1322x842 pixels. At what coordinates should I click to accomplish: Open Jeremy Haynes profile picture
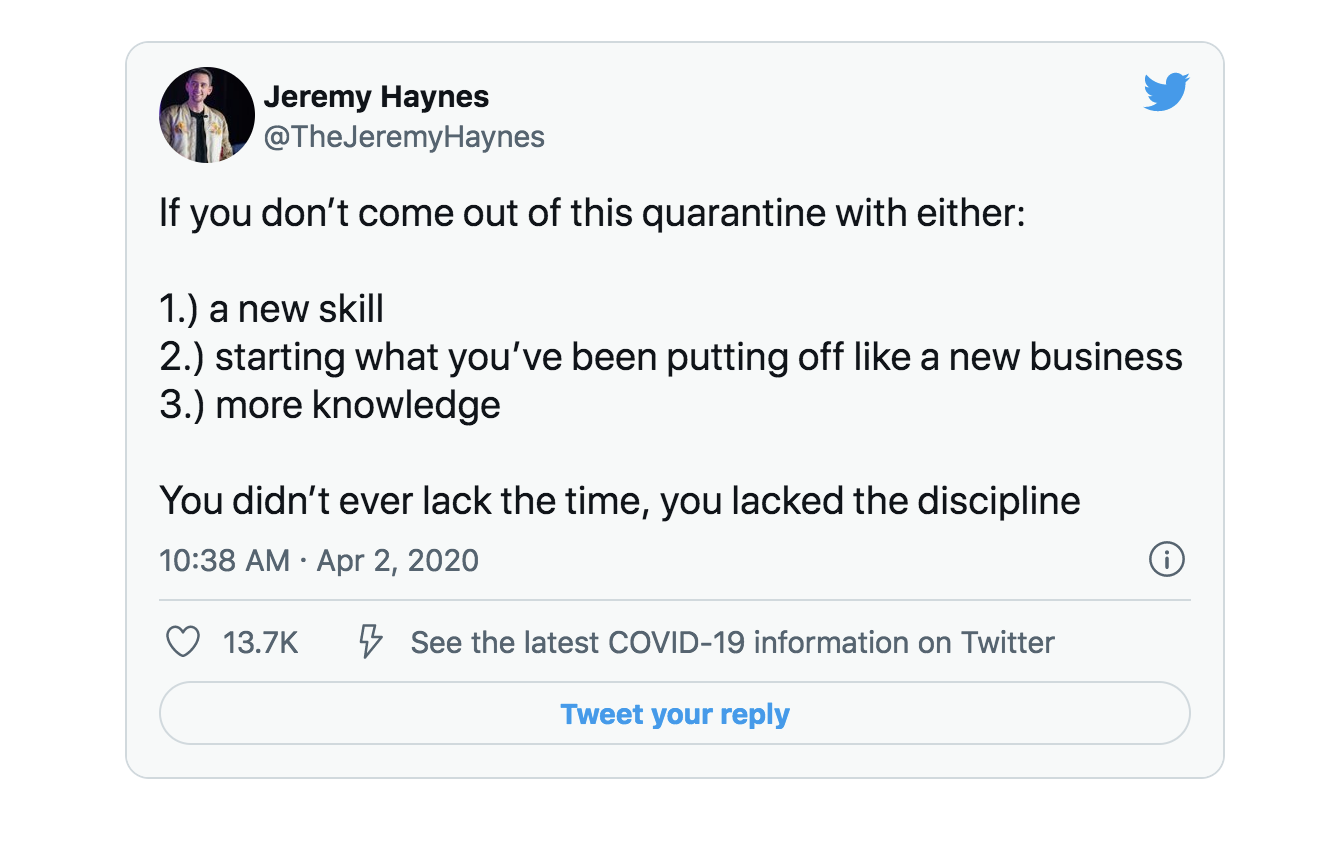tap(207, 115)
